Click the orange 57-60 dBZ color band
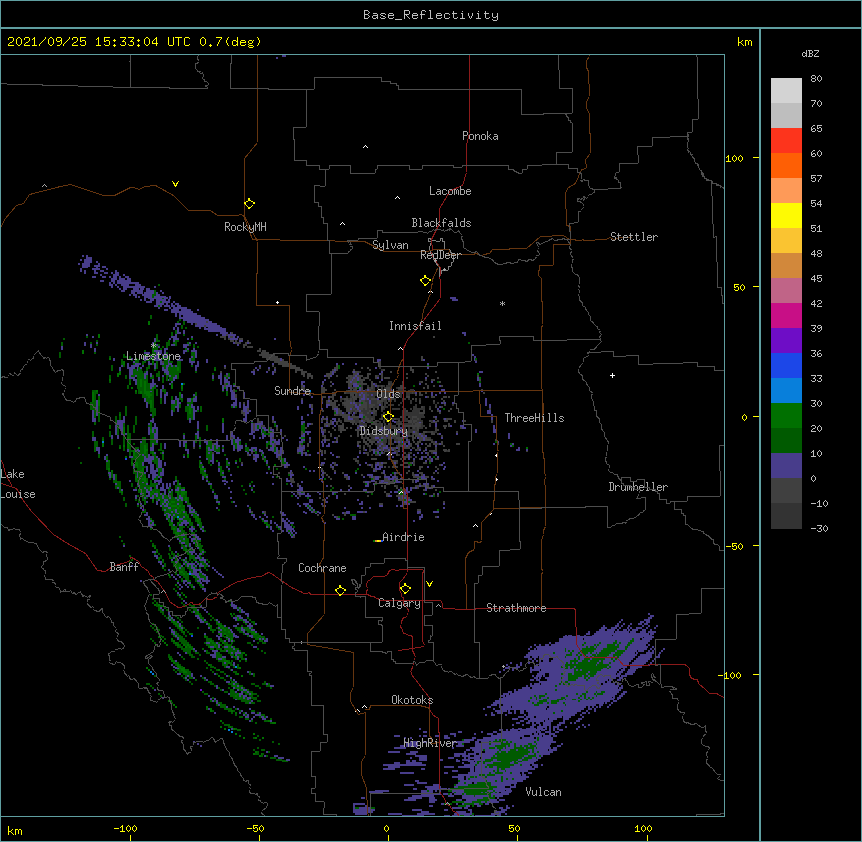Screen dimensions: 862x842 click(786, 165)
